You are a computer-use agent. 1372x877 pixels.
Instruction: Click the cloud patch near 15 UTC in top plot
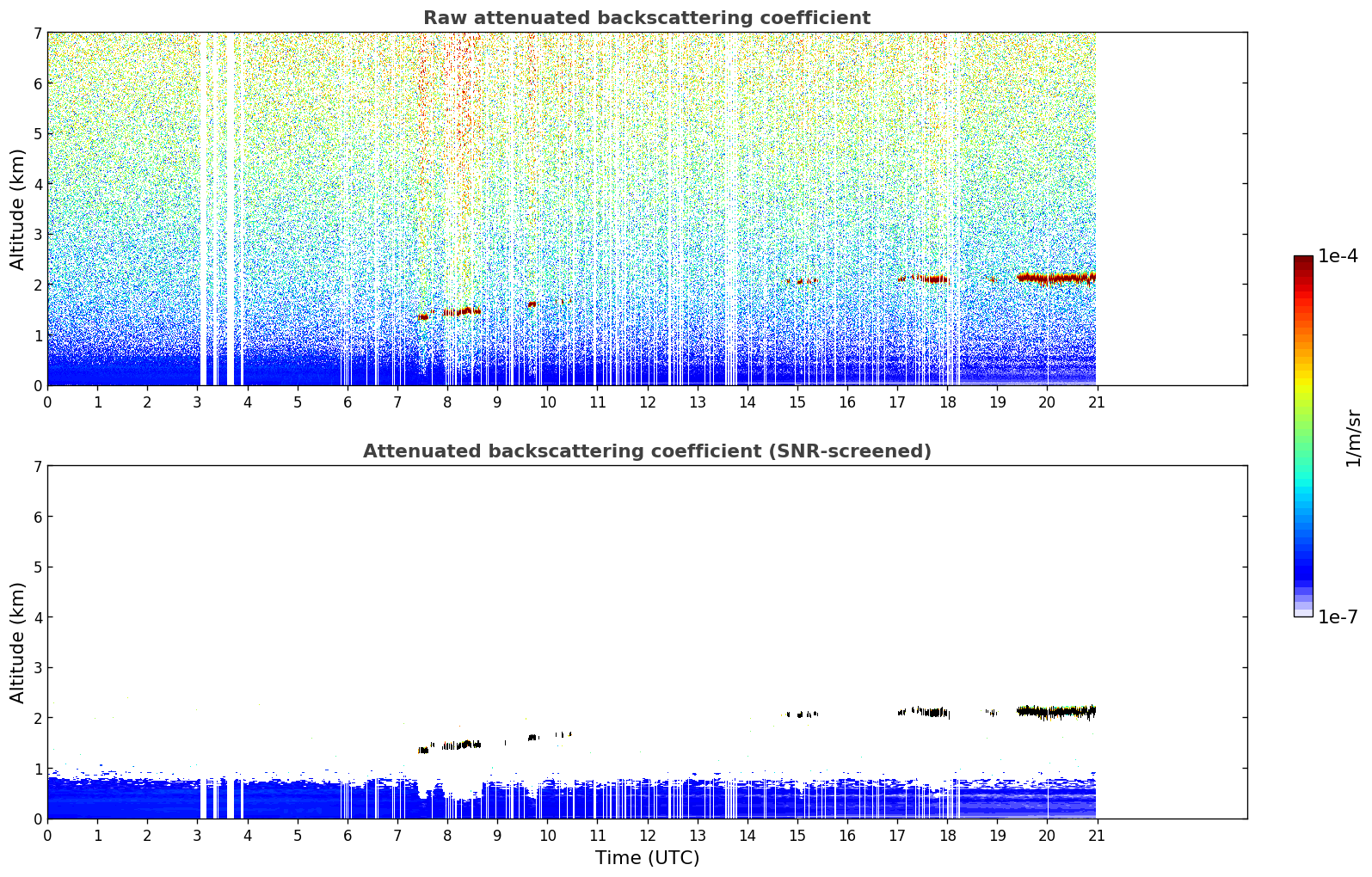point(802,281)
